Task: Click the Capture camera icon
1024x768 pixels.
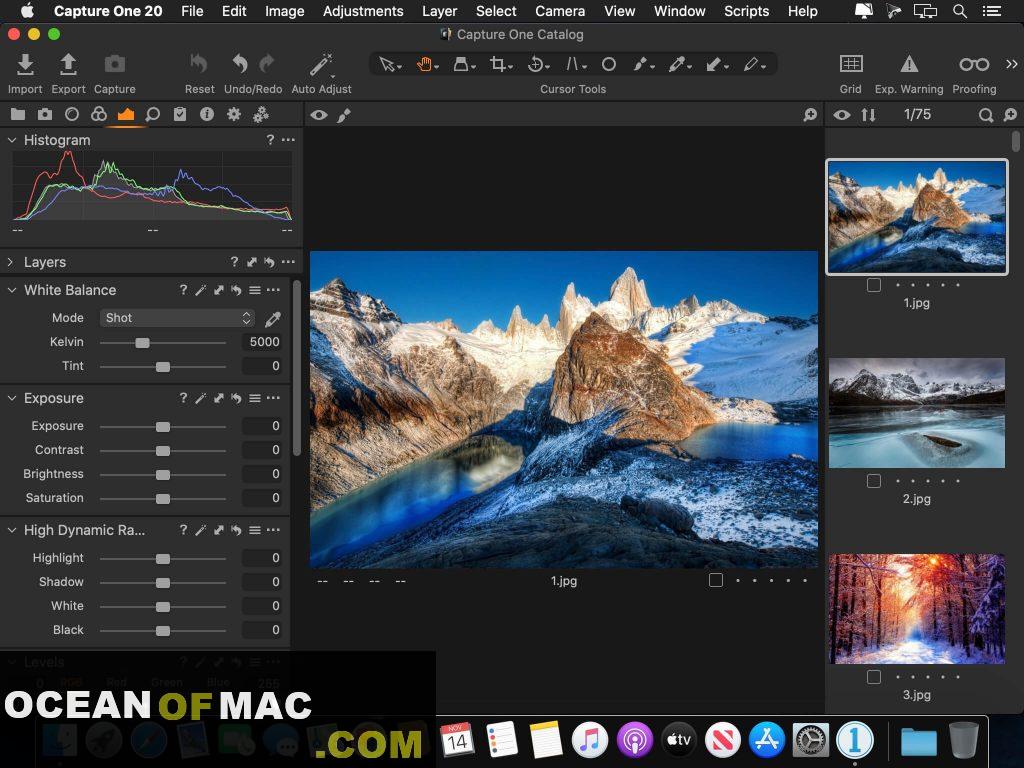Action: tap(115, 64)
